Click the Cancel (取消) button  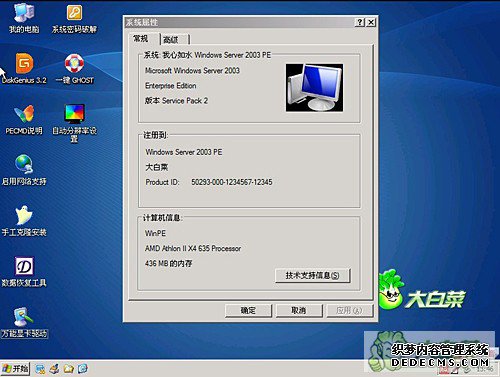pyautogui.click(x=299, y=311)
